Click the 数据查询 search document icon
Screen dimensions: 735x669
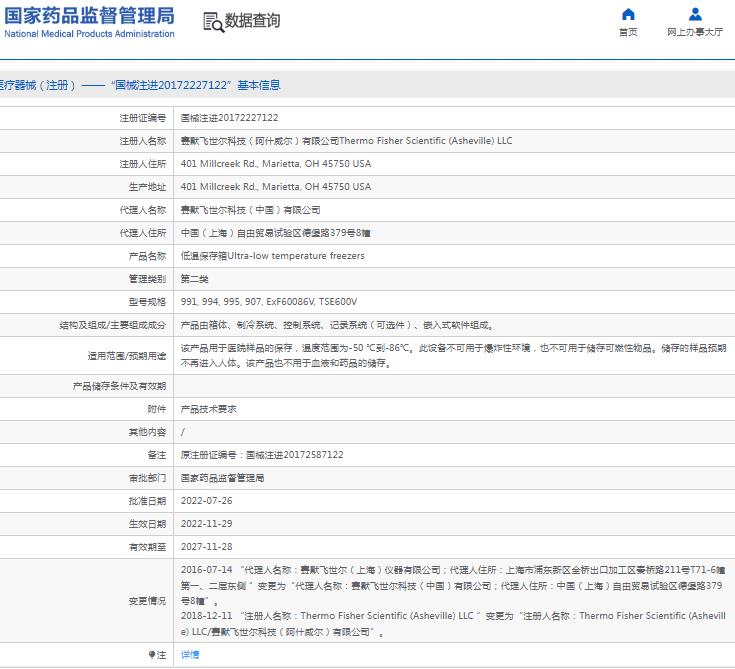(213, 22)
